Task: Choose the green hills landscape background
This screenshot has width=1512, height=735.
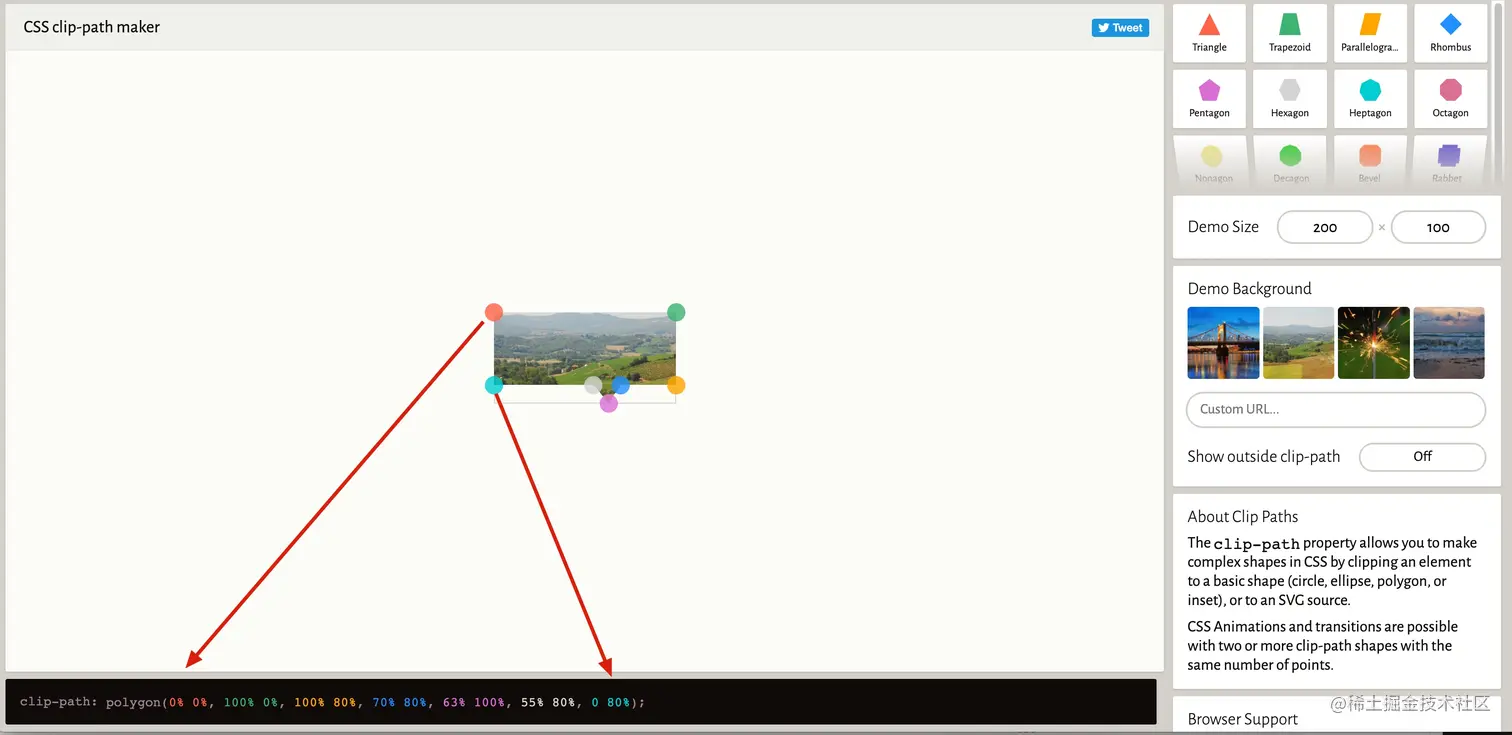Action: (1298, 343)
